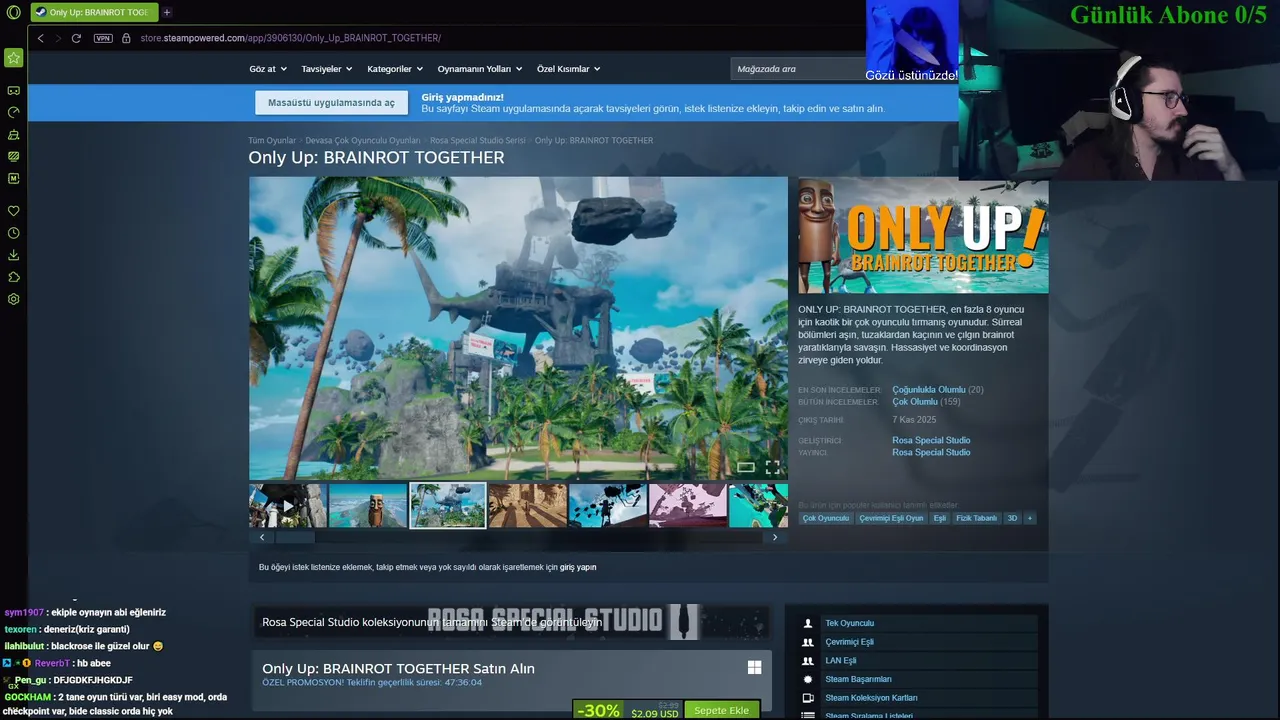
Task: Select the Only Up: BRAINROT TOGETHER browser tab
Action: tap(94, 12)
